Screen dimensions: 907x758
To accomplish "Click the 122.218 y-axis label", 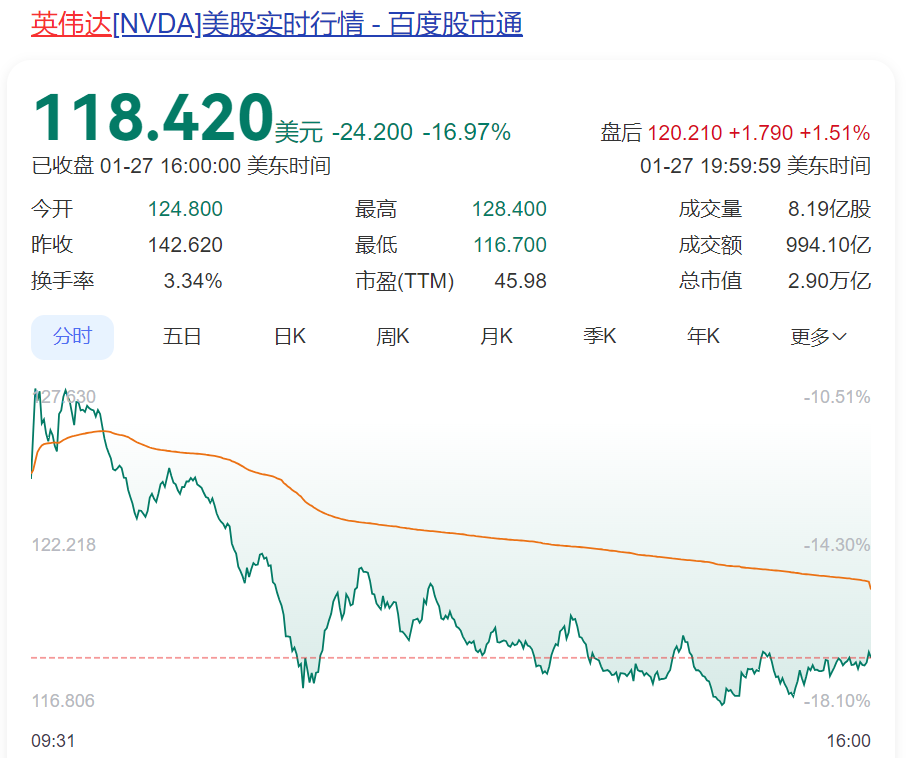I will click(x=64, y=545).
